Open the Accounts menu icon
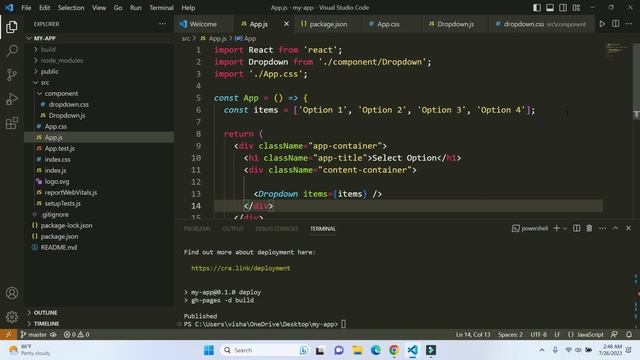 12,293
